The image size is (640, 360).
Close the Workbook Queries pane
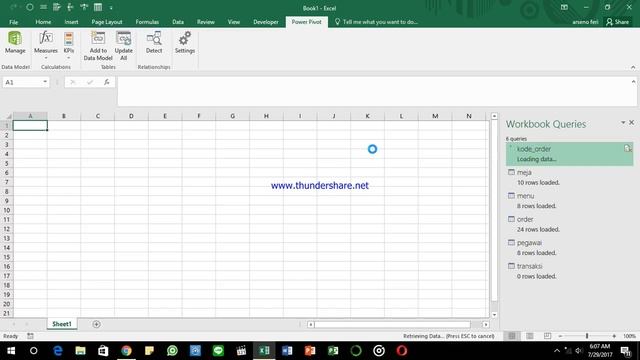pyautogui.click(x=631, y=122)
